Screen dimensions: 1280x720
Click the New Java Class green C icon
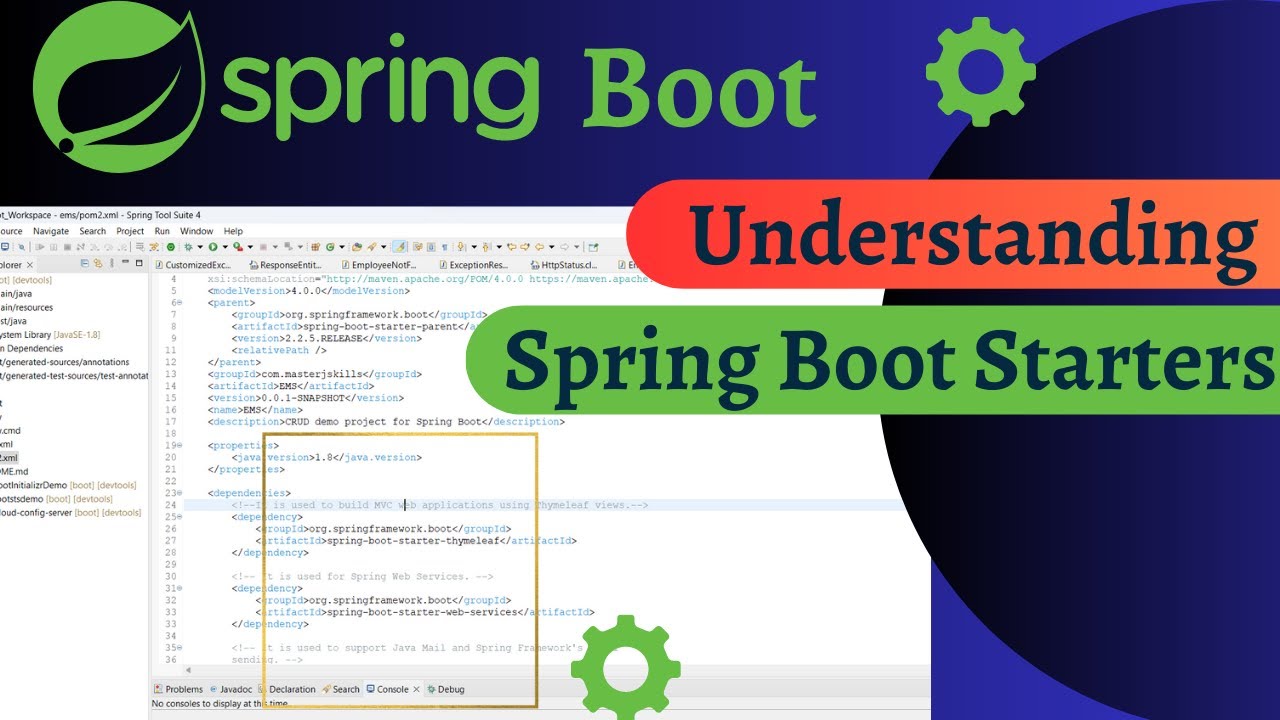(x=330, y=246)
